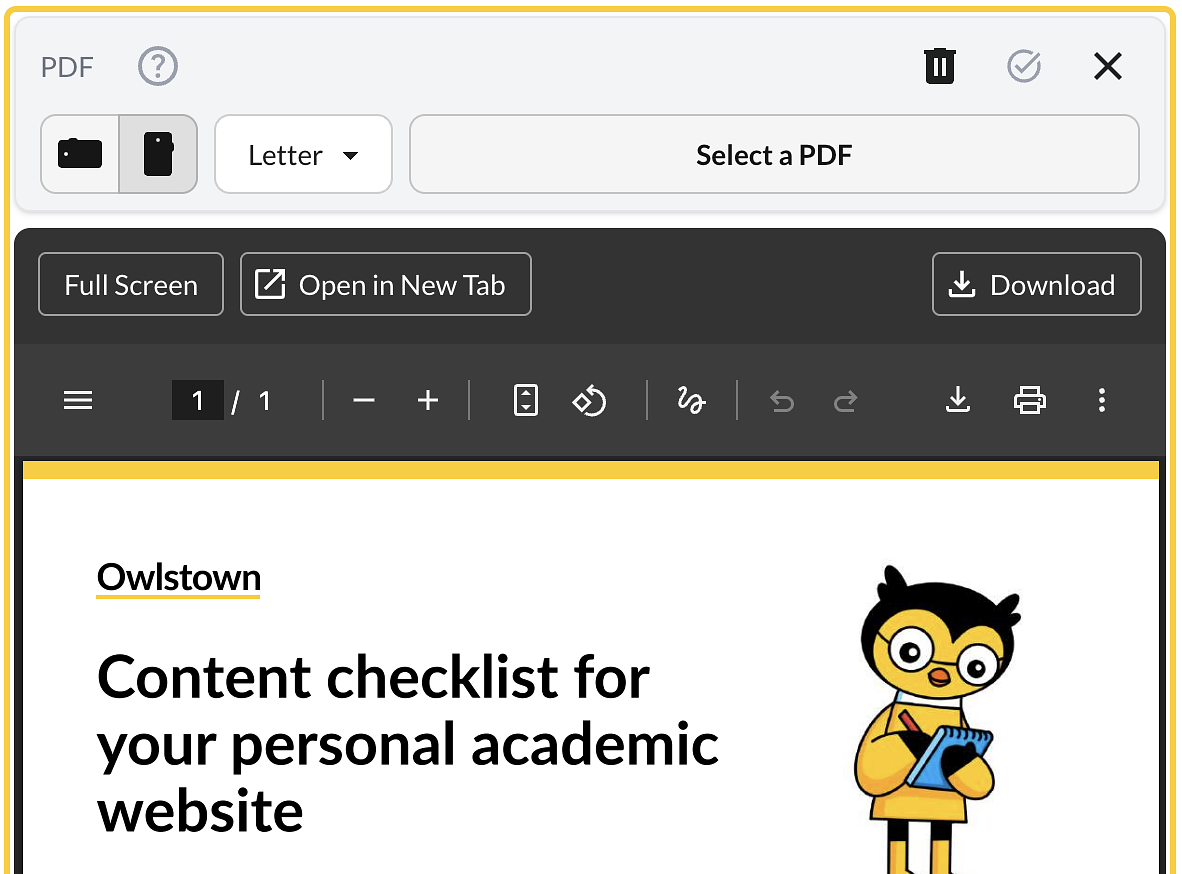This screenshot has height=874, width=1182.
Task: Click the help question mark icon
Action: click(157, 67)
